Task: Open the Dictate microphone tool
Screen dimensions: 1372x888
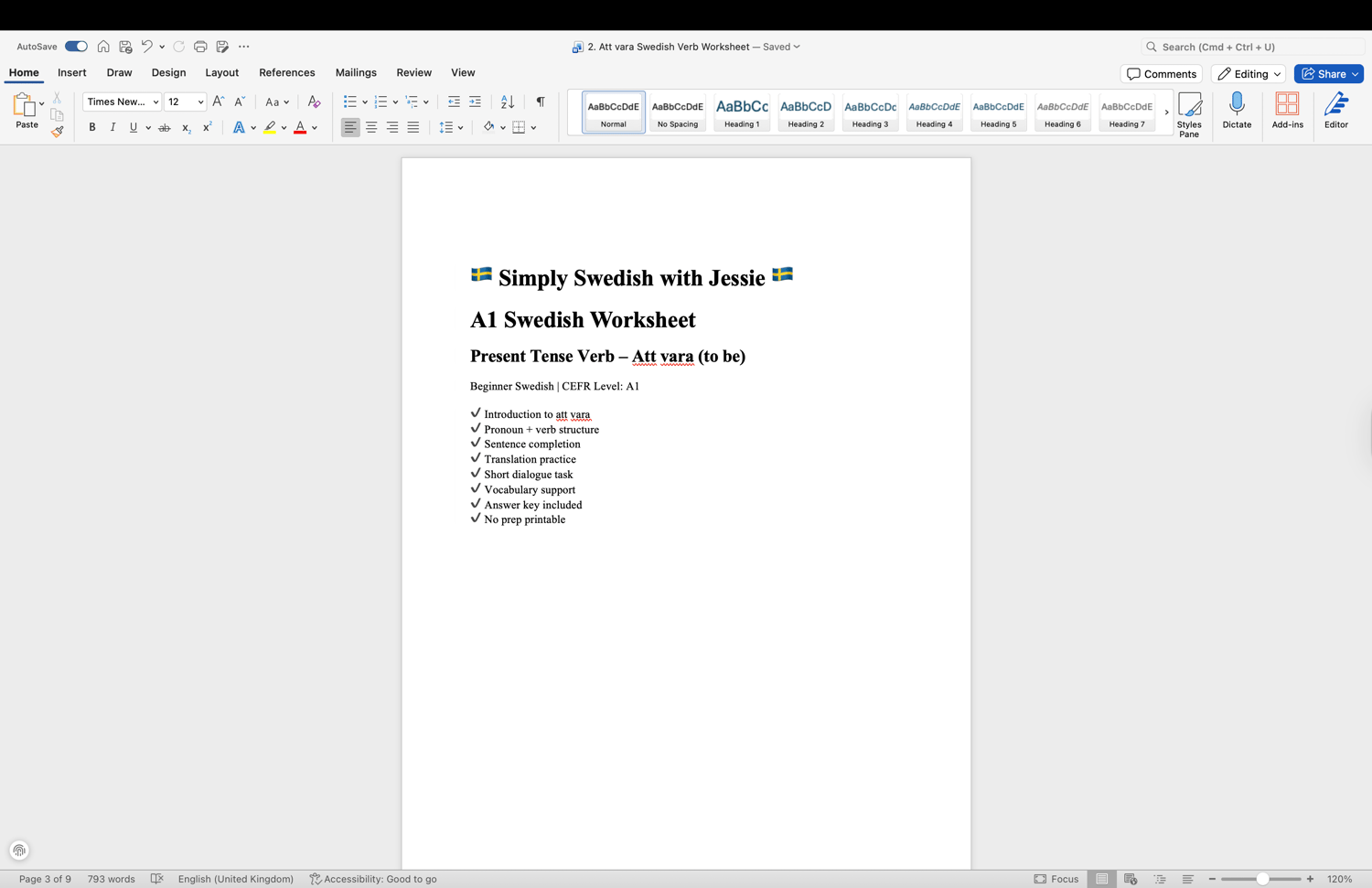Action: click(x=1237, y=111)
